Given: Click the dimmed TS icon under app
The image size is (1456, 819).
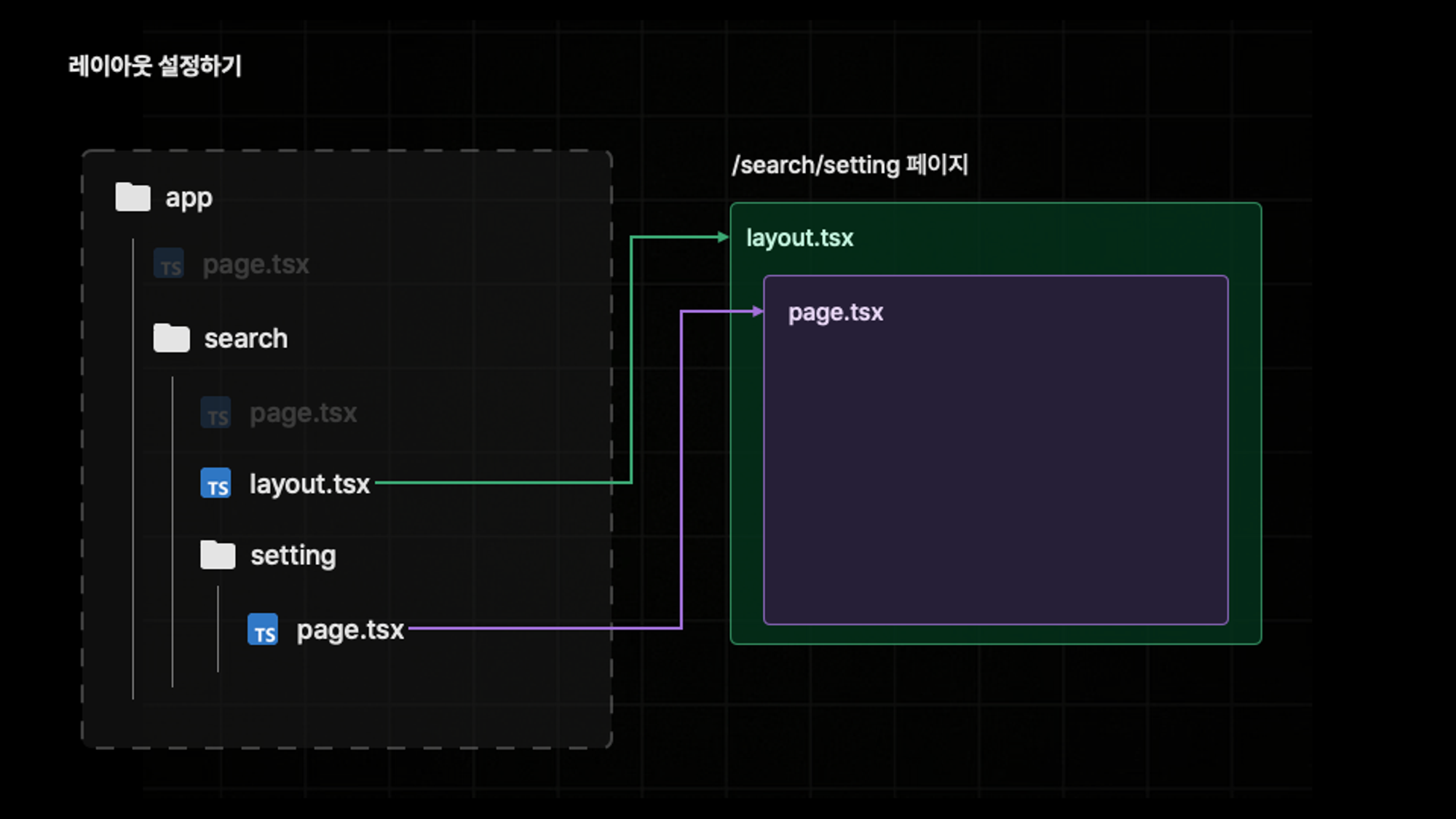Looking at the screenshot, I should [169, 264].
